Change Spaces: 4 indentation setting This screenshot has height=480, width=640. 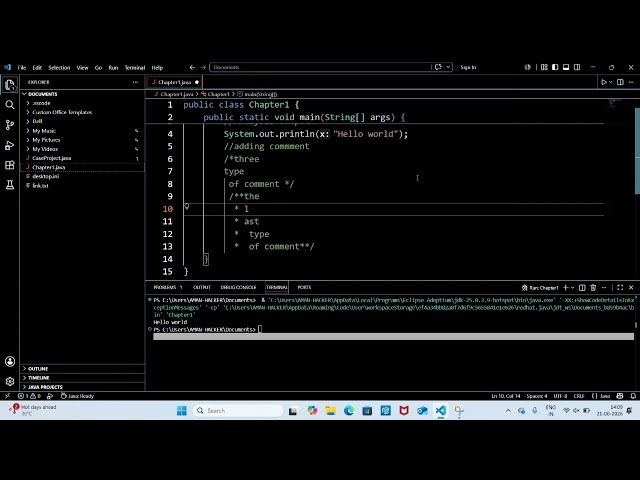(x=537, y=396)
